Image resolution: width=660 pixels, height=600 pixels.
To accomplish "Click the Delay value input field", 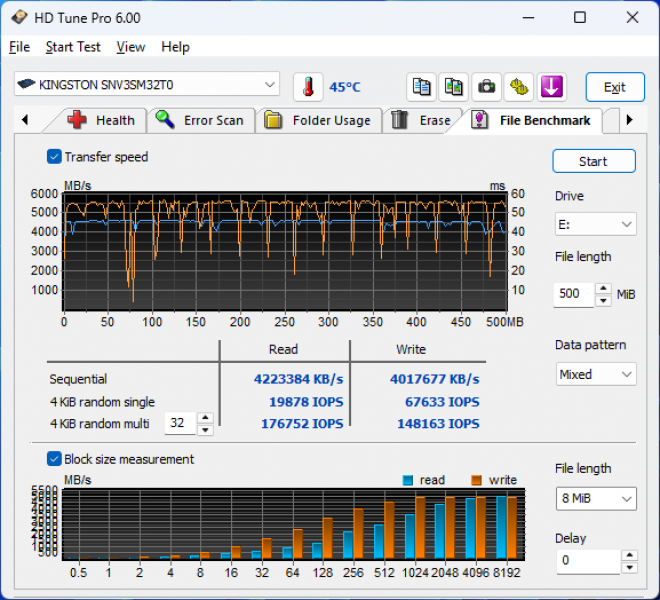I will coord(586,561).
